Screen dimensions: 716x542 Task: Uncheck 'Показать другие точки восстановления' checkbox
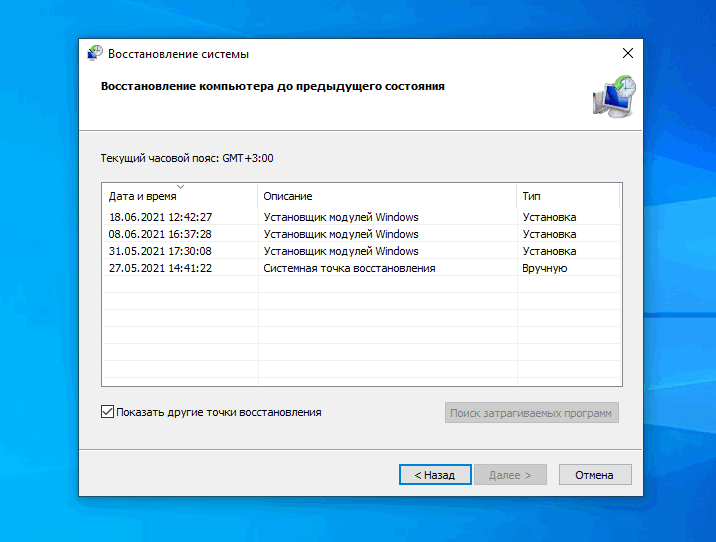click(x=107, y=412)
